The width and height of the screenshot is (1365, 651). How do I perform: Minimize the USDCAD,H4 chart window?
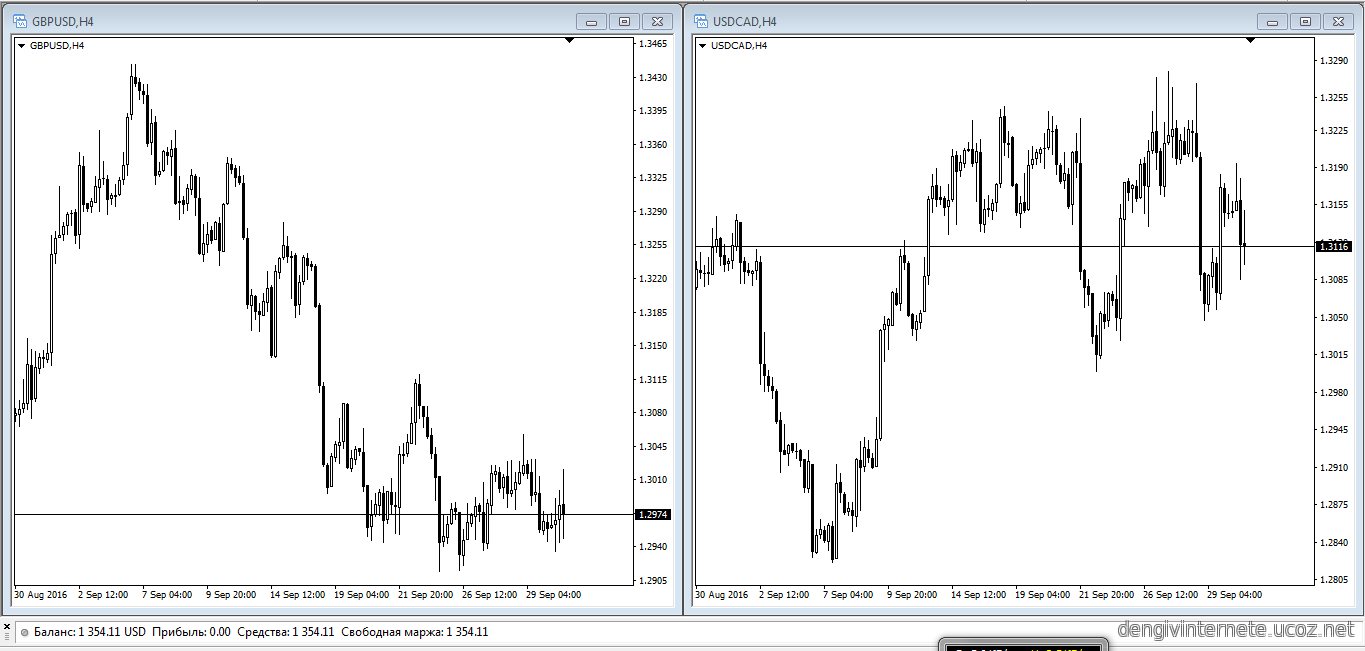click(x=1272, y=21)
